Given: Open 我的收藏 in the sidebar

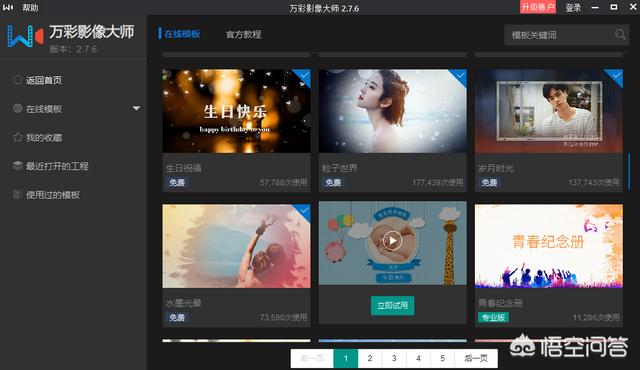Looking at the screenshot, I should coord(44,137).
